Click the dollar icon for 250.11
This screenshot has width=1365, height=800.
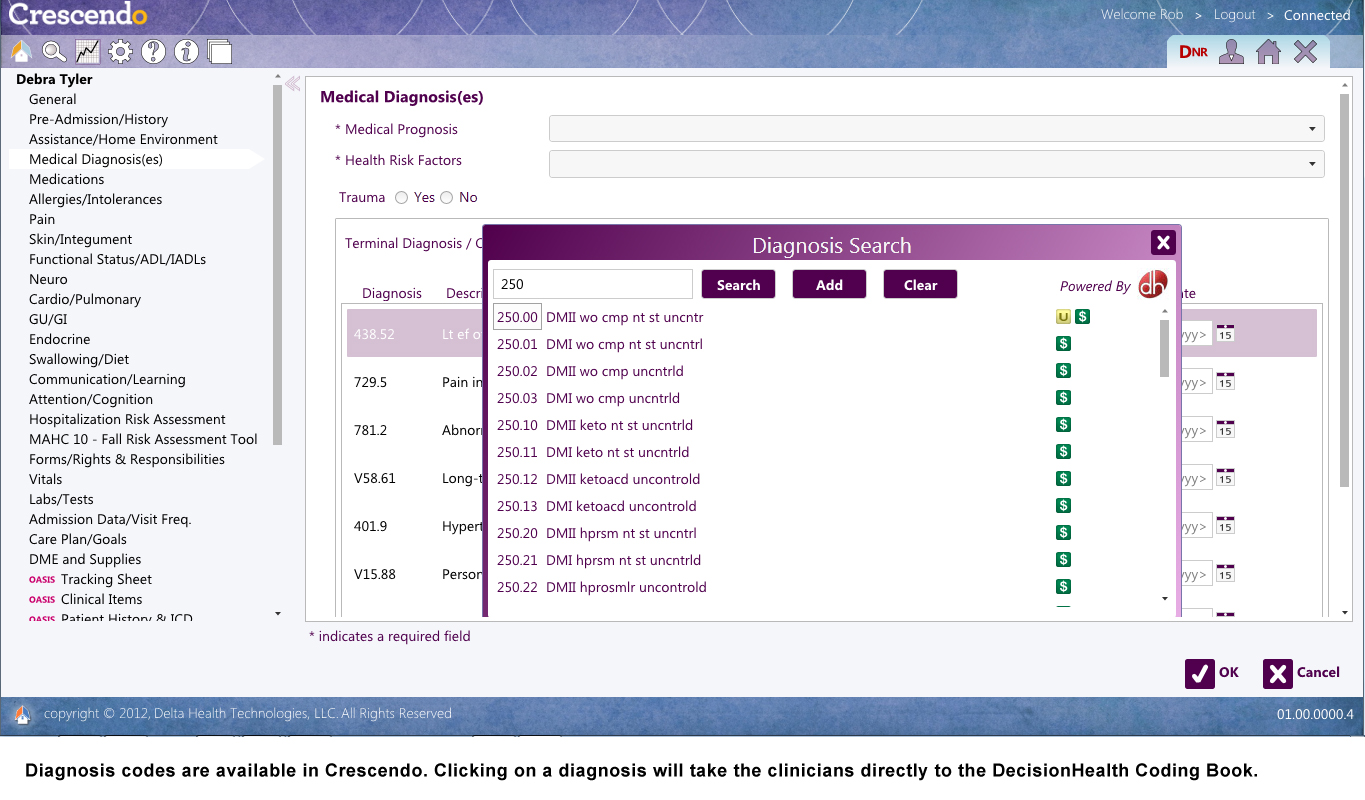coord(1063,452)
